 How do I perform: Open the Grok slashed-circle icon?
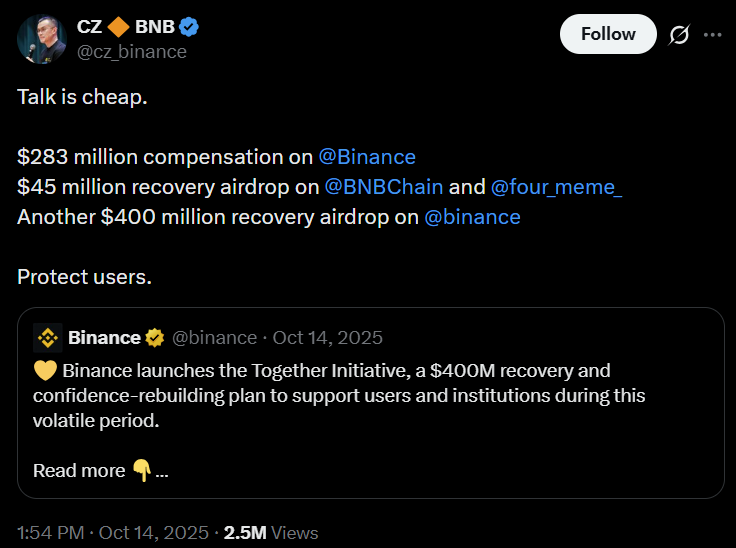(679, 34)
